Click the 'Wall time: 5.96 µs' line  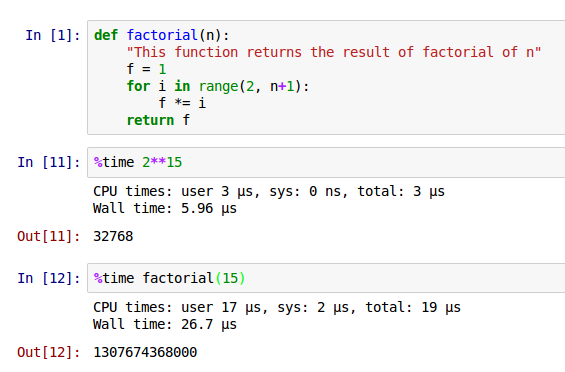165,208
